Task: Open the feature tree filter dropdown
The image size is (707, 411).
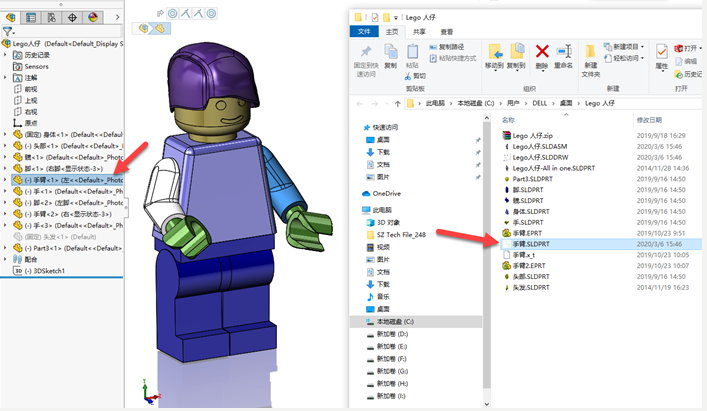Action: pos(9,32)
